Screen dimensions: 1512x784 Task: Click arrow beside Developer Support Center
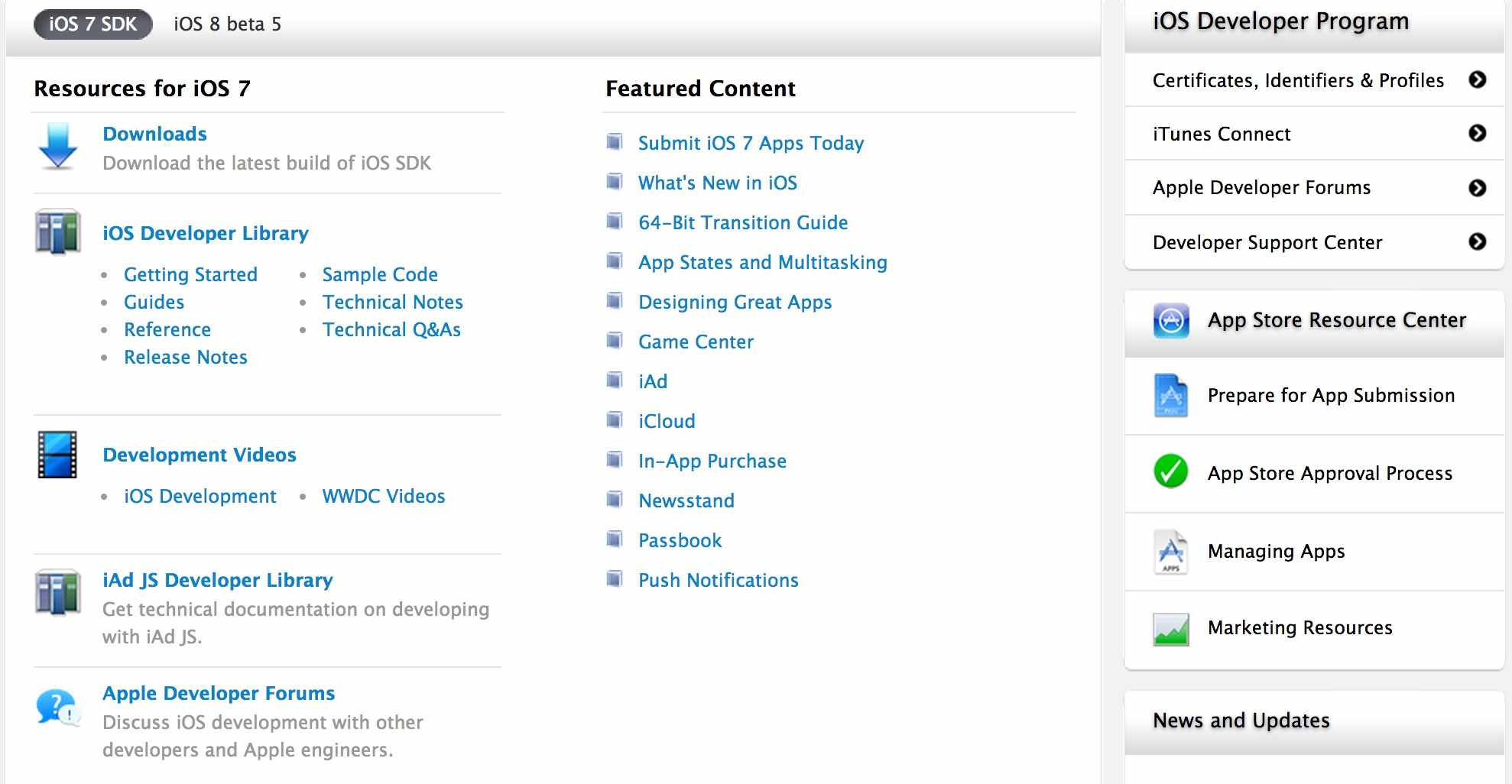coord(1478,241)
